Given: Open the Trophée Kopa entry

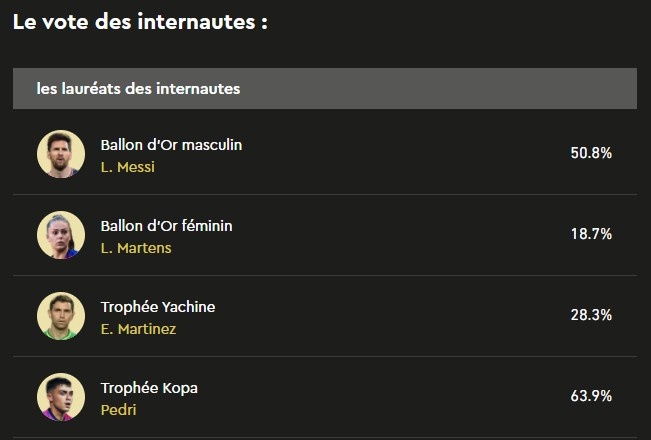Looking at the screenshot, I should tap(149, 388).
